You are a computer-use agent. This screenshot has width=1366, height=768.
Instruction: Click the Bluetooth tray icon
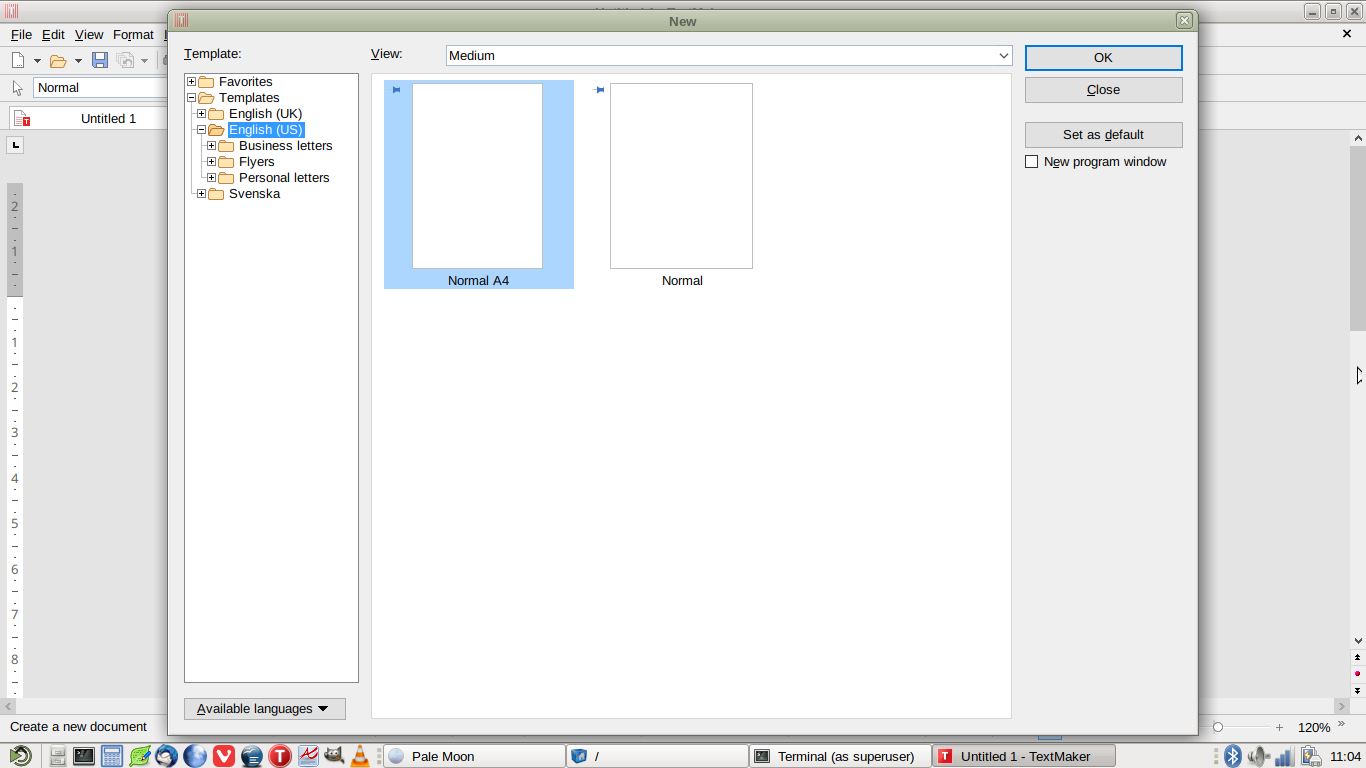click(1233, 756)
